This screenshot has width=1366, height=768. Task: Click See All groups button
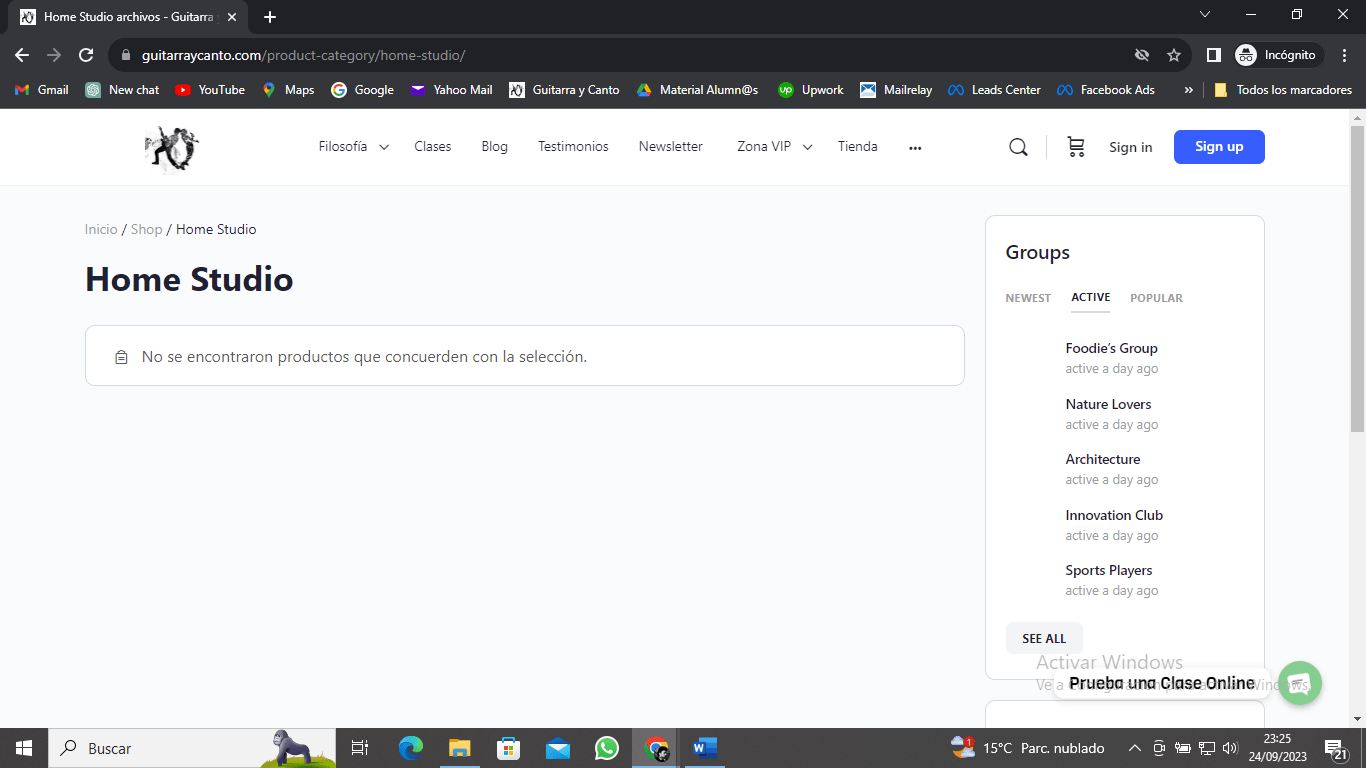click(1044, 638)
